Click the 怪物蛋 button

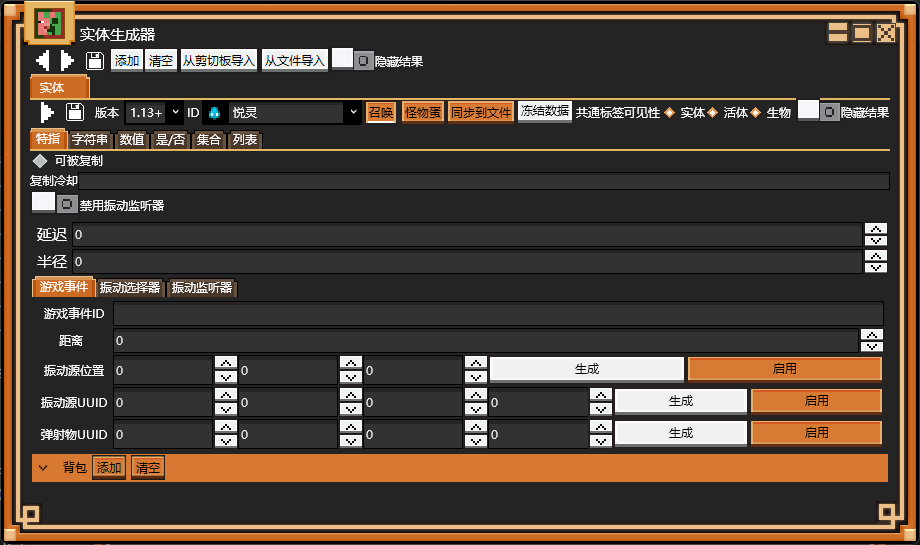coord(423,112)
